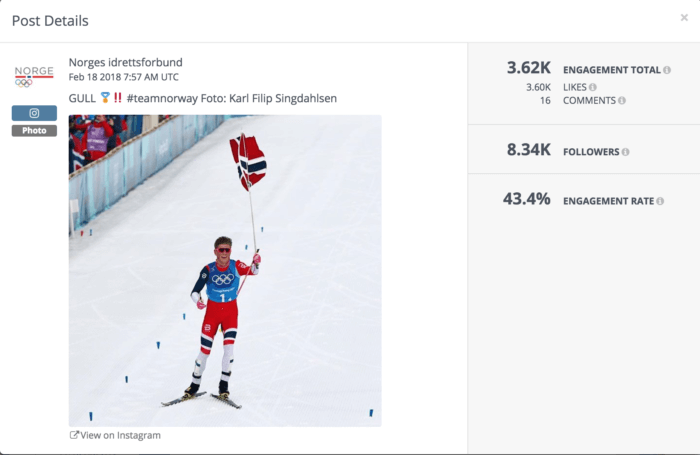This screenshot has height=455, width=700.
Task: Click the Feb 18 2018 post timestamp
Action: [x=123, y=77]
